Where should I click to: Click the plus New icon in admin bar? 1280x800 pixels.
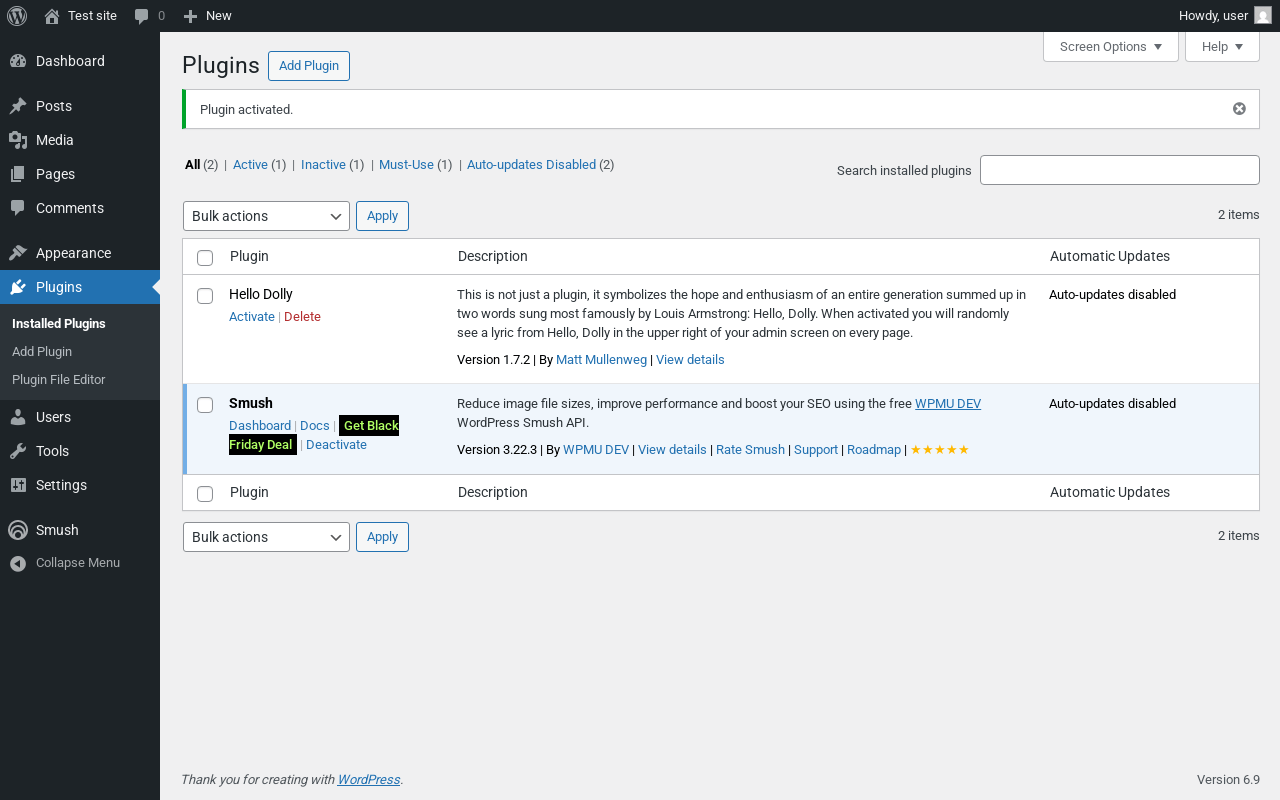(190, 16)
